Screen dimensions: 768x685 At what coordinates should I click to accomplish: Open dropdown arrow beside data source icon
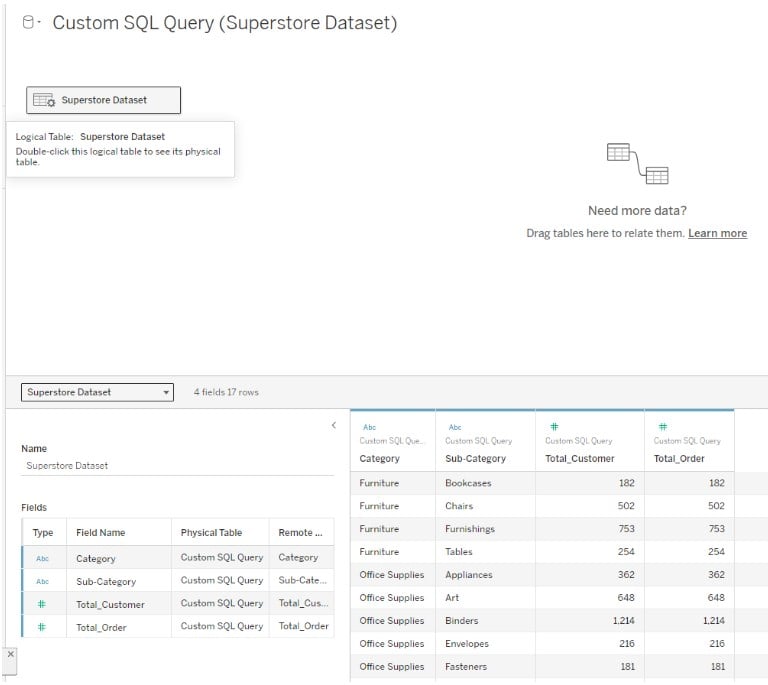(x=39, y=22)
